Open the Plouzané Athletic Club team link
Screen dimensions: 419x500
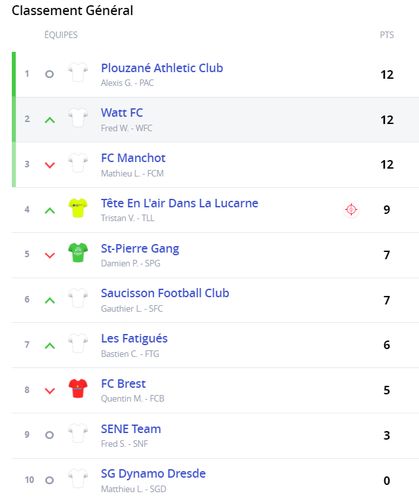(162, 68)
